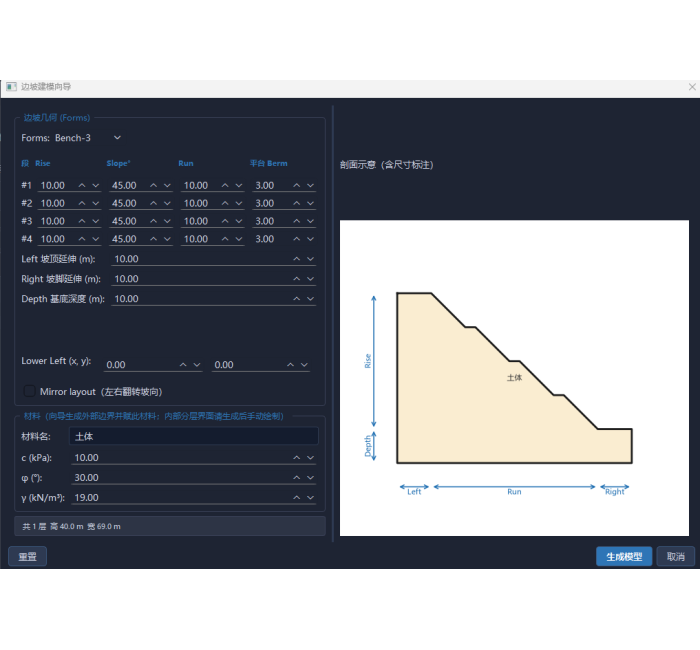Decrease Rise value for segment #1
The height and width of the screenshot is (650, 700).
(96, 185)
